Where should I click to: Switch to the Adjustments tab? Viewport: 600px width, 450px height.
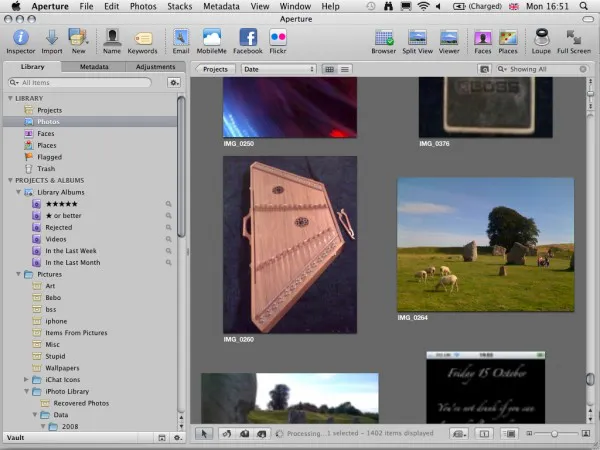[155, 67]
